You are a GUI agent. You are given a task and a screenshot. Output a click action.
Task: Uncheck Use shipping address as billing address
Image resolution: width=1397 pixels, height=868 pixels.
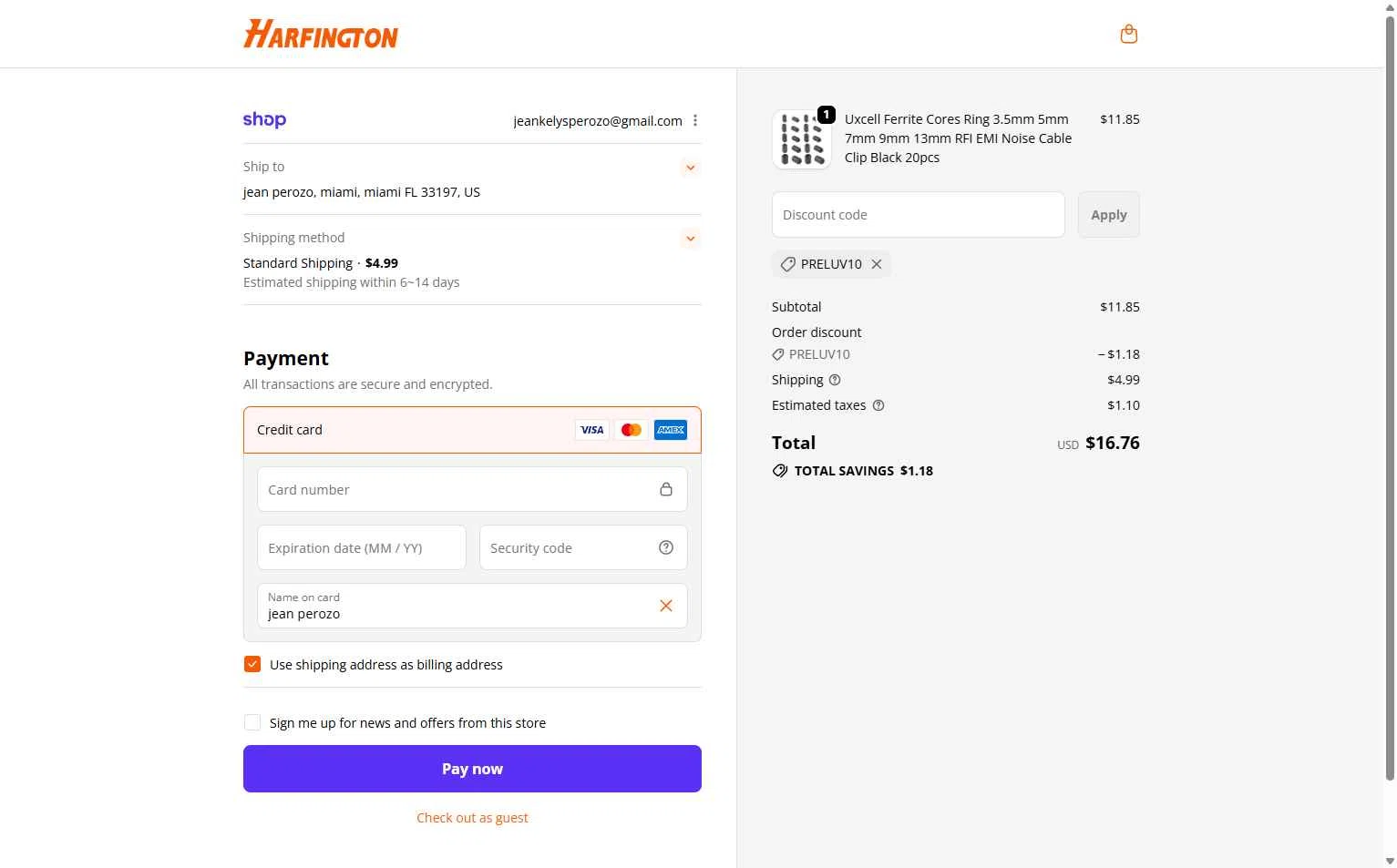click(x=252, y=665)
